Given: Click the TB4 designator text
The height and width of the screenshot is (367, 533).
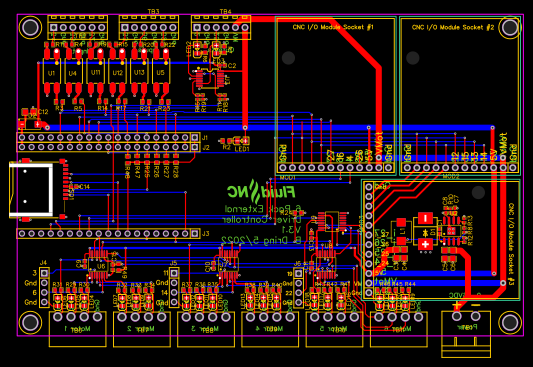Looking at the screenshot, I should pos(225,12).
